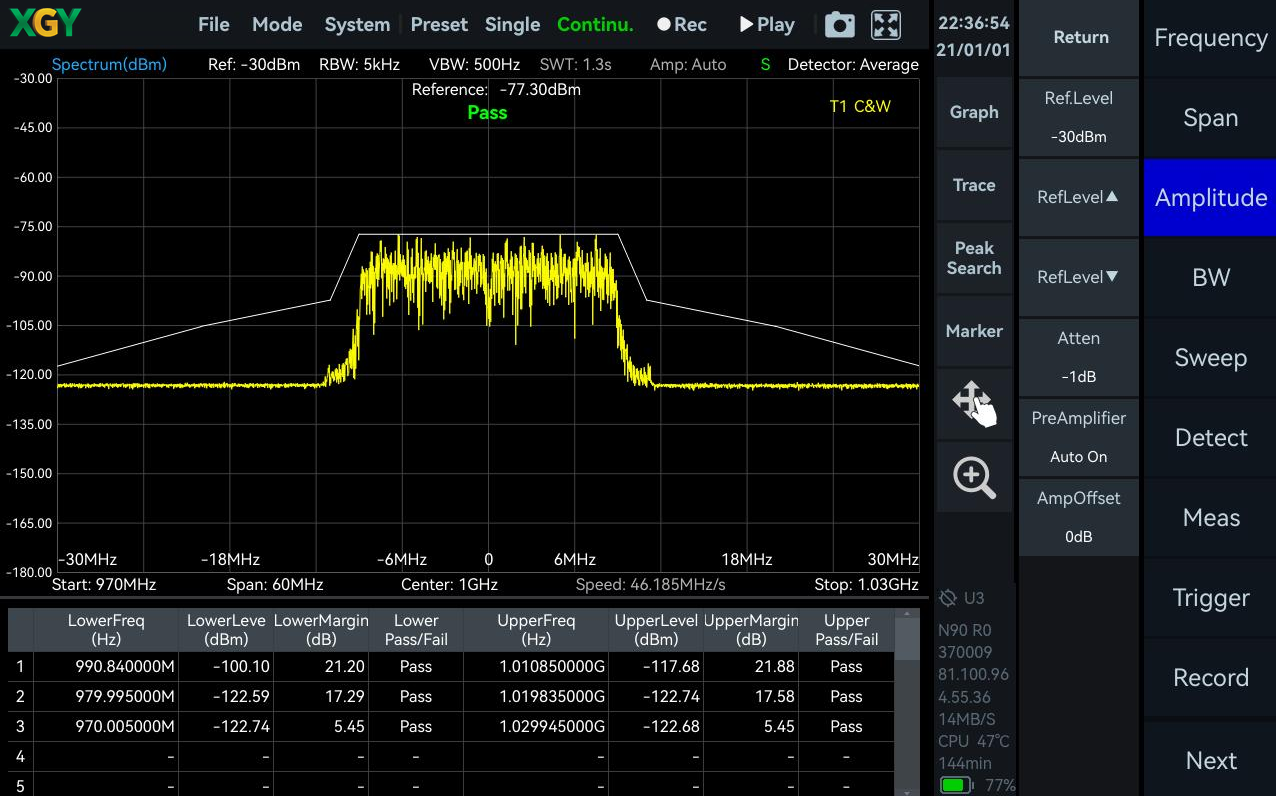Click the results table scrollbar
Viewport: 1276px width, 796px height.
coord(907,700)
